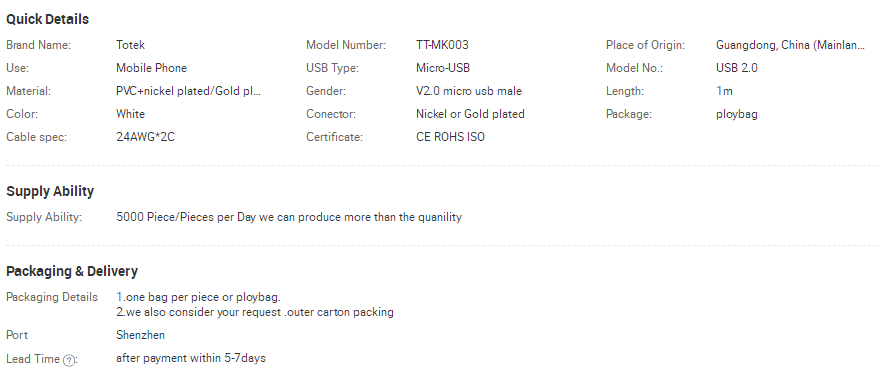Viewport: 879px width, 386px height.
Task: Click the Lead Time help question-mark icon
Action: click(68, 361)
